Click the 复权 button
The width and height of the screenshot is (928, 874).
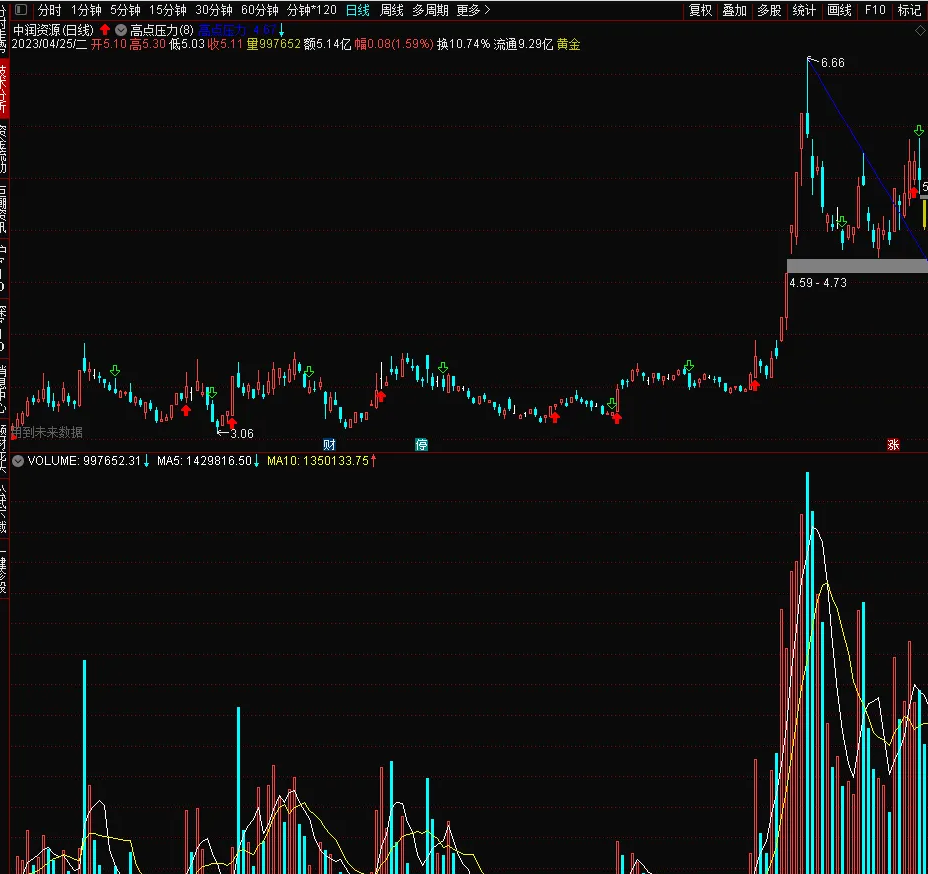pos(701,10)
